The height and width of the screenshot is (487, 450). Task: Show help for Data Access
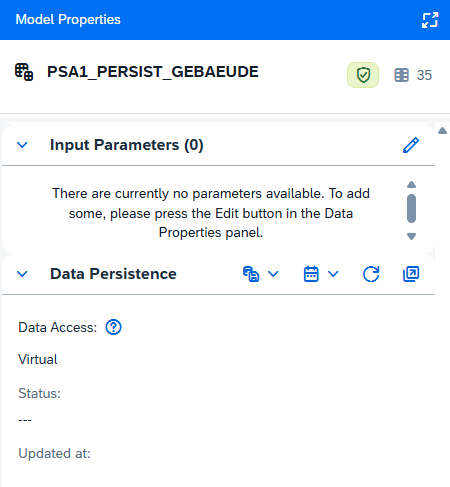pyautogui.click(x=113, y=327)
